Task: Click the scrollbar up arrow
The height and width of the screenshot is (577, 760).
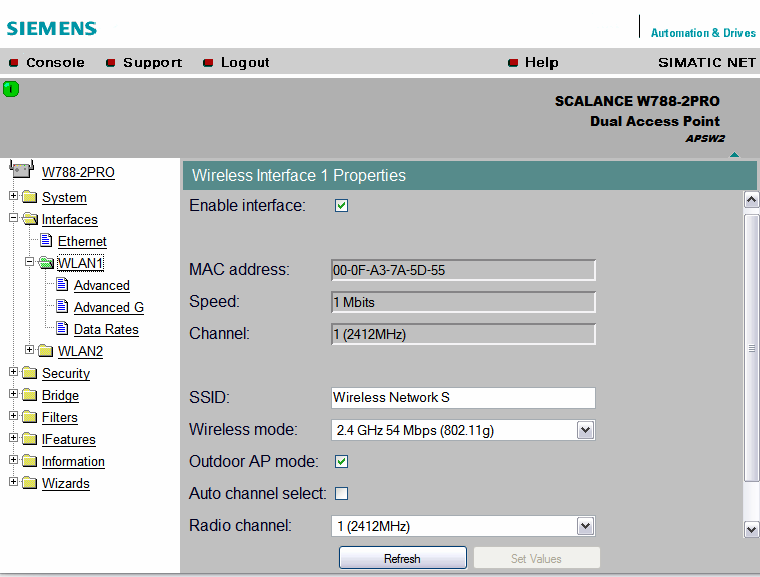Action: click(x=751, y=200)
